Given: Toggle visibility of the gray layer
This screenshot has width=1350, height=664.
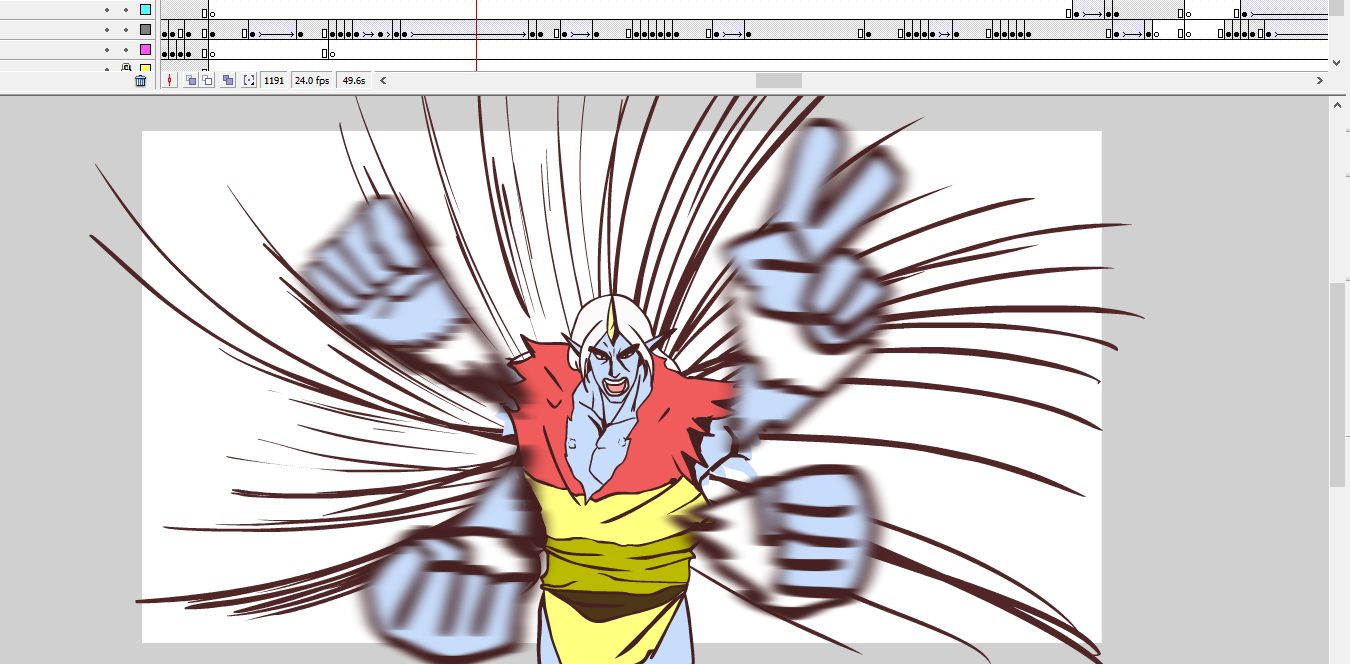Looking at the screenshot, I should [106, 30].
